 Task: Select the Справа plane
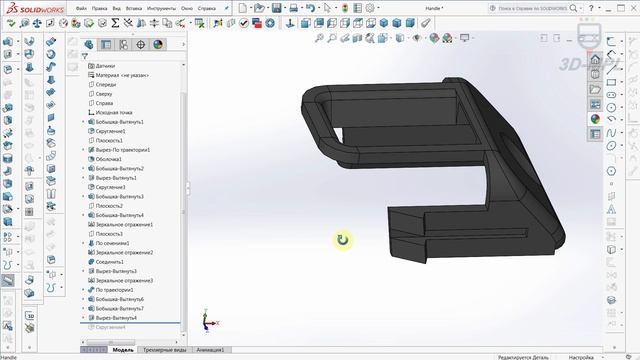point(104,103)
